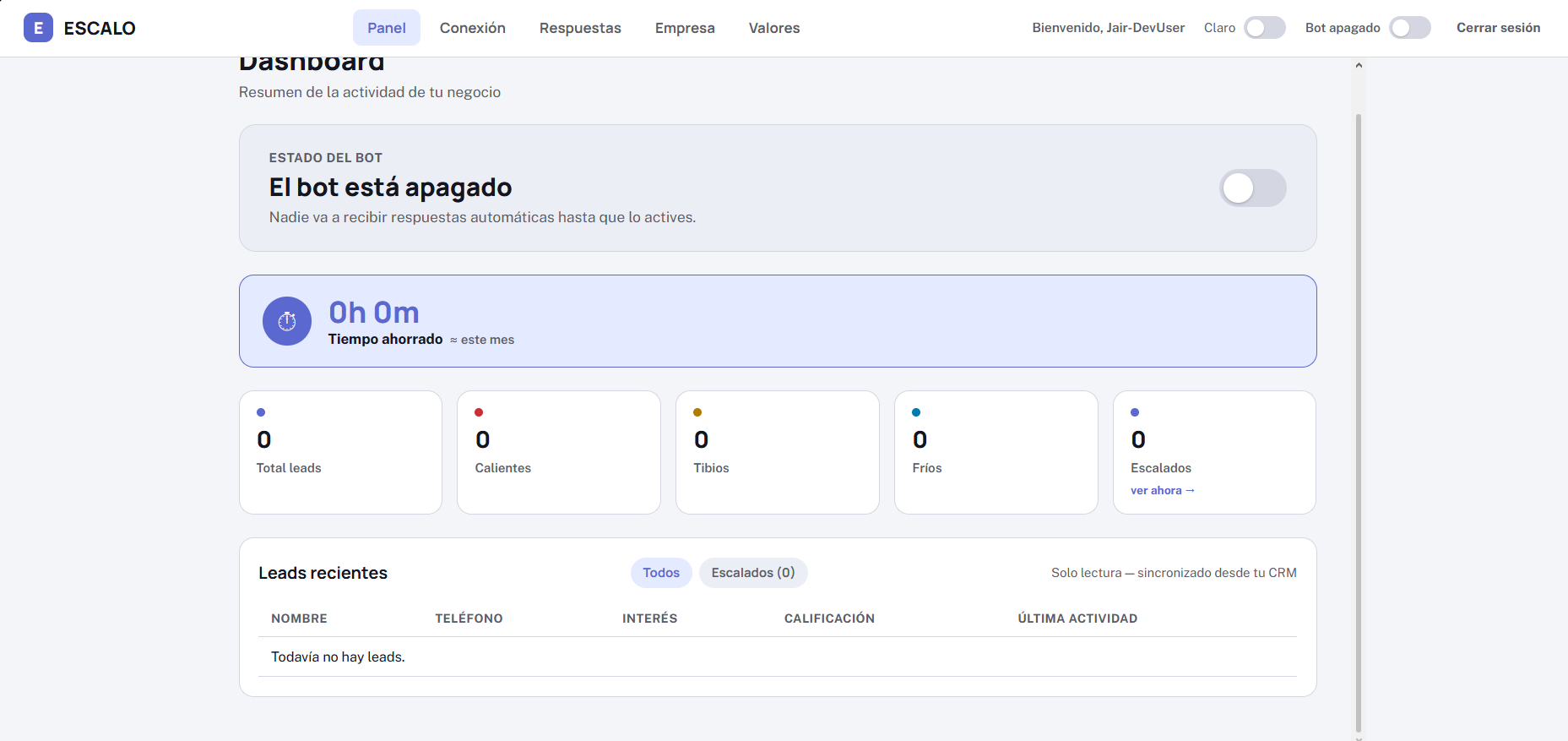Switch to the Respuestas tab

point(580,28)
